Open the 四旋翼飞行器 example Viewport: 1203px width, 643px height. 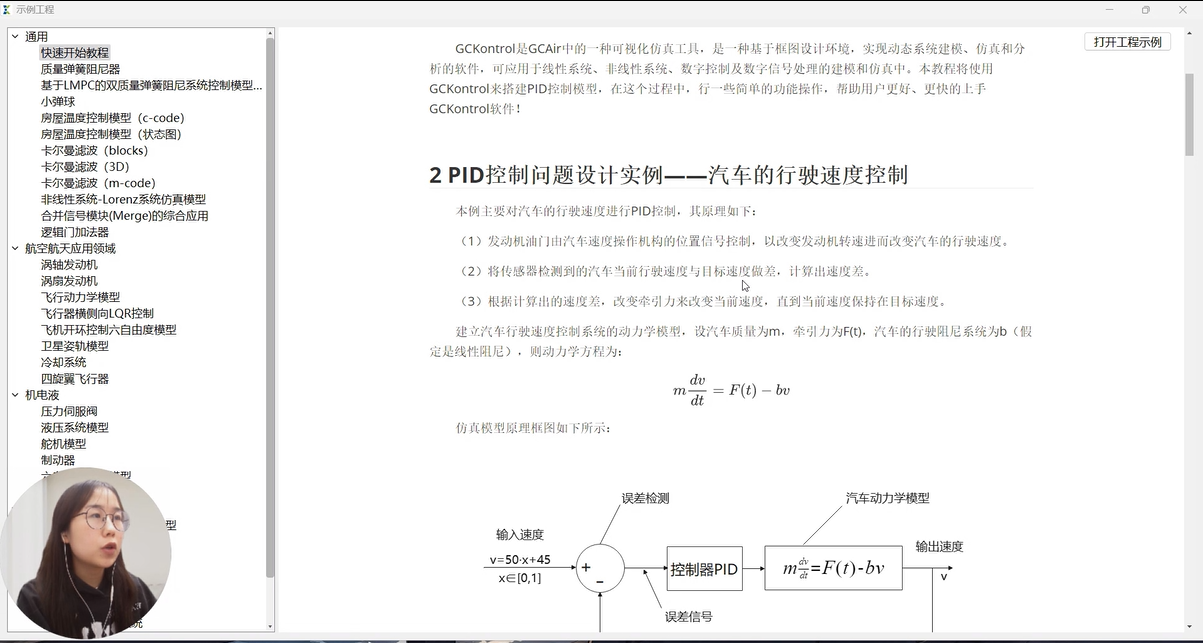pyautogui.click(x=75, y=379)
